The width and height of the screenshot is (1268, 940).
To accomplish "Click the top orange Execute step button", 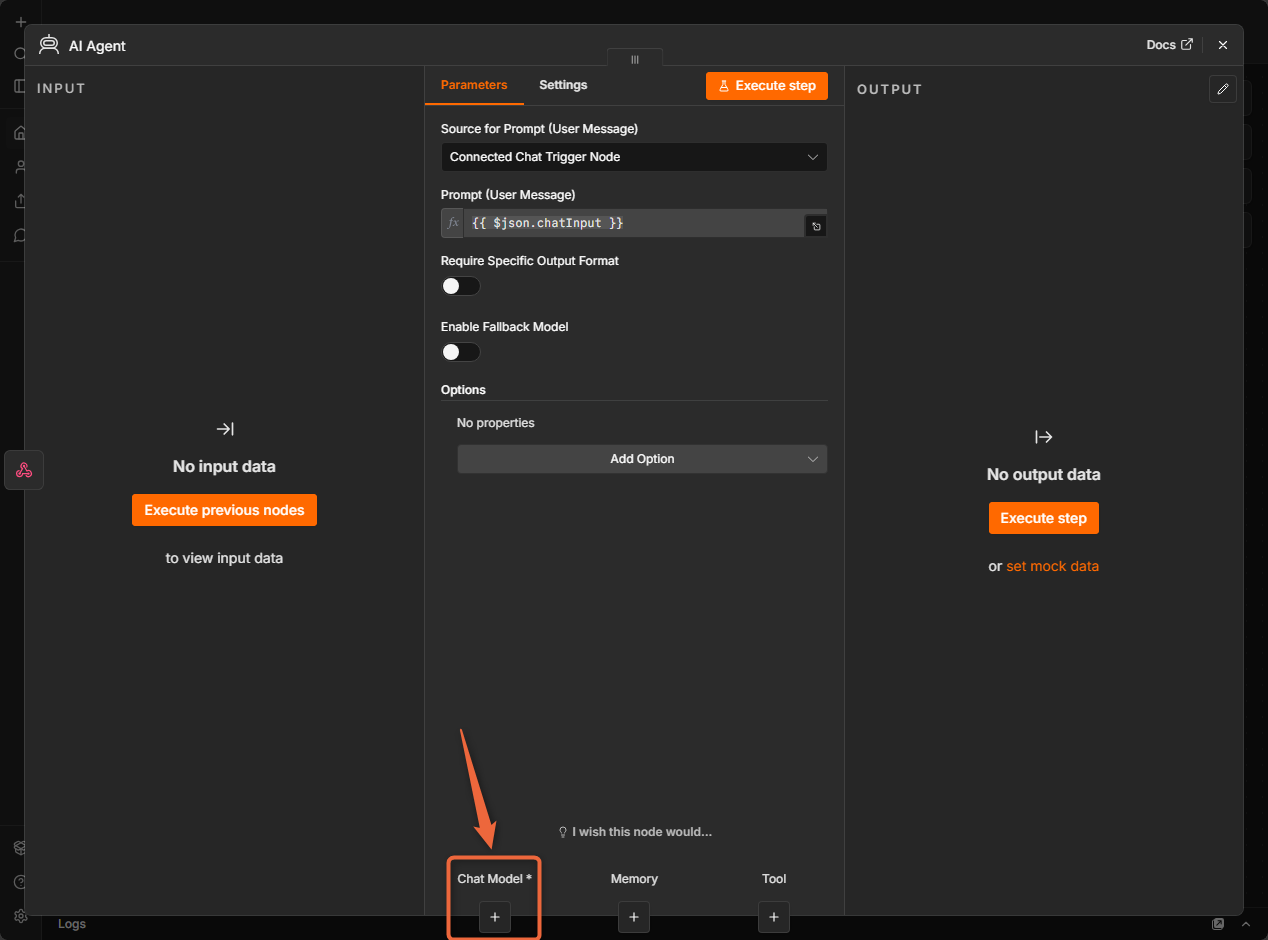I will click(x=767, y=86).
